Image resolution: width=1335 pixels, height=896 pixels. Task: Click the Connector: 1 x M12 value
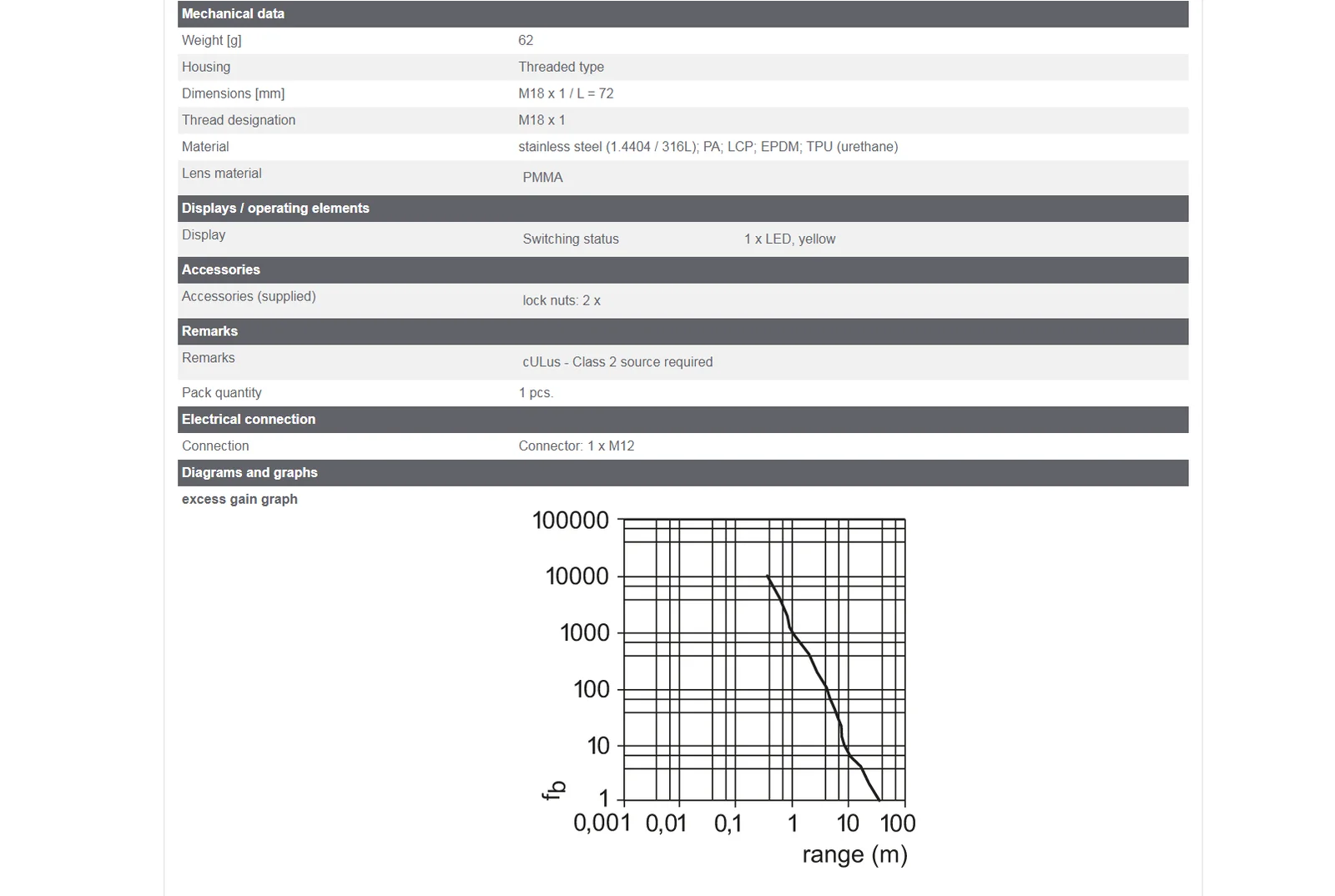tap(577, 446)
